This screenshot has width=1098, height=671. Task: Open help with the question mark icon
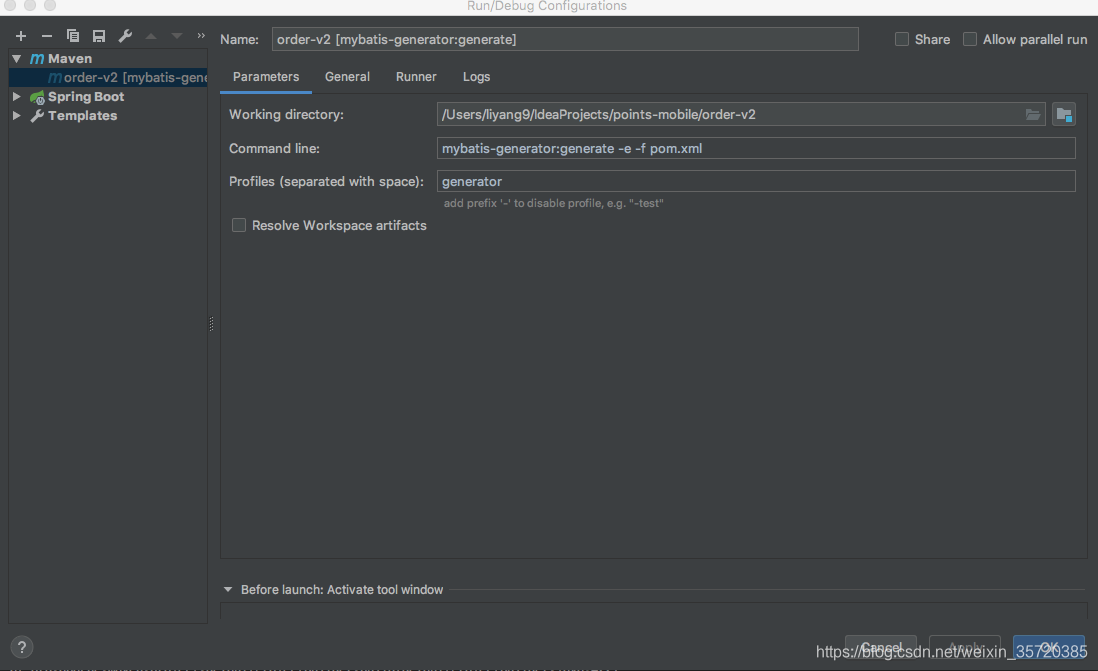coord(22,647)
